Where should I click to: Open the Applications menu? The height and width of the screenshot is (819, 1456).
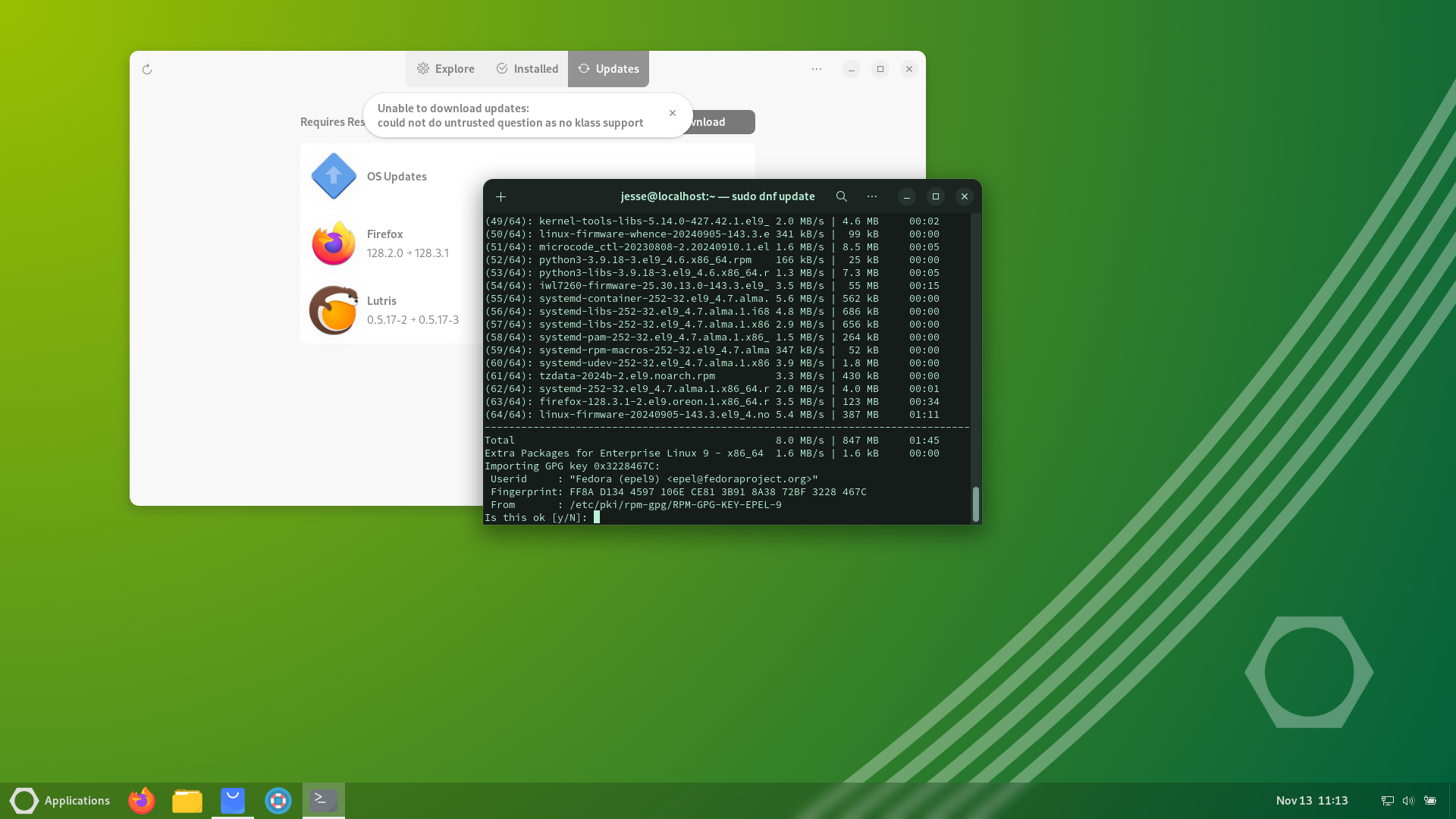point(60,801)
